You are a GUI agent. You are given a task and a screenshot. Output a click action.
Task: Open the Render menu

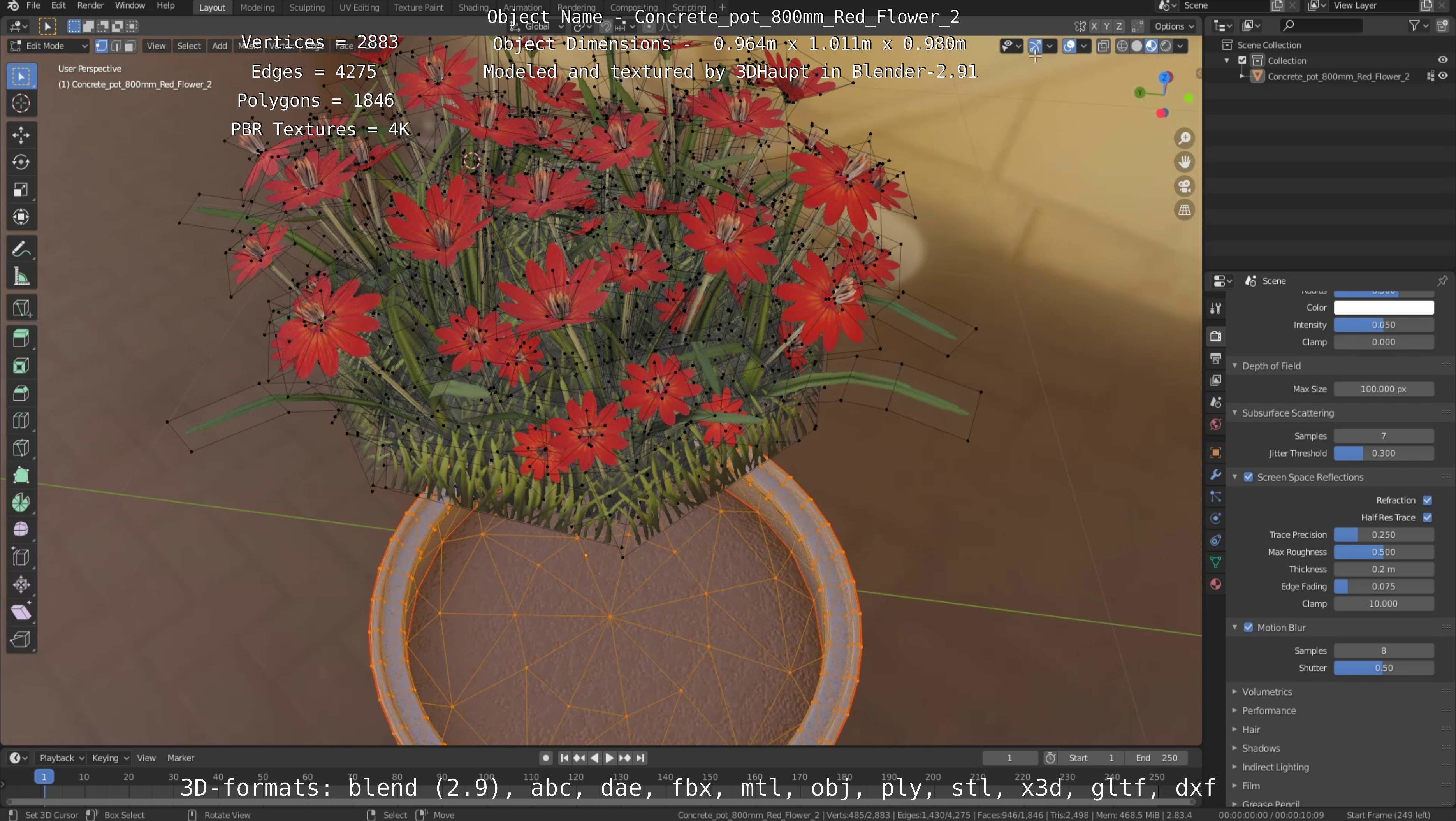(x=90, y=6)
